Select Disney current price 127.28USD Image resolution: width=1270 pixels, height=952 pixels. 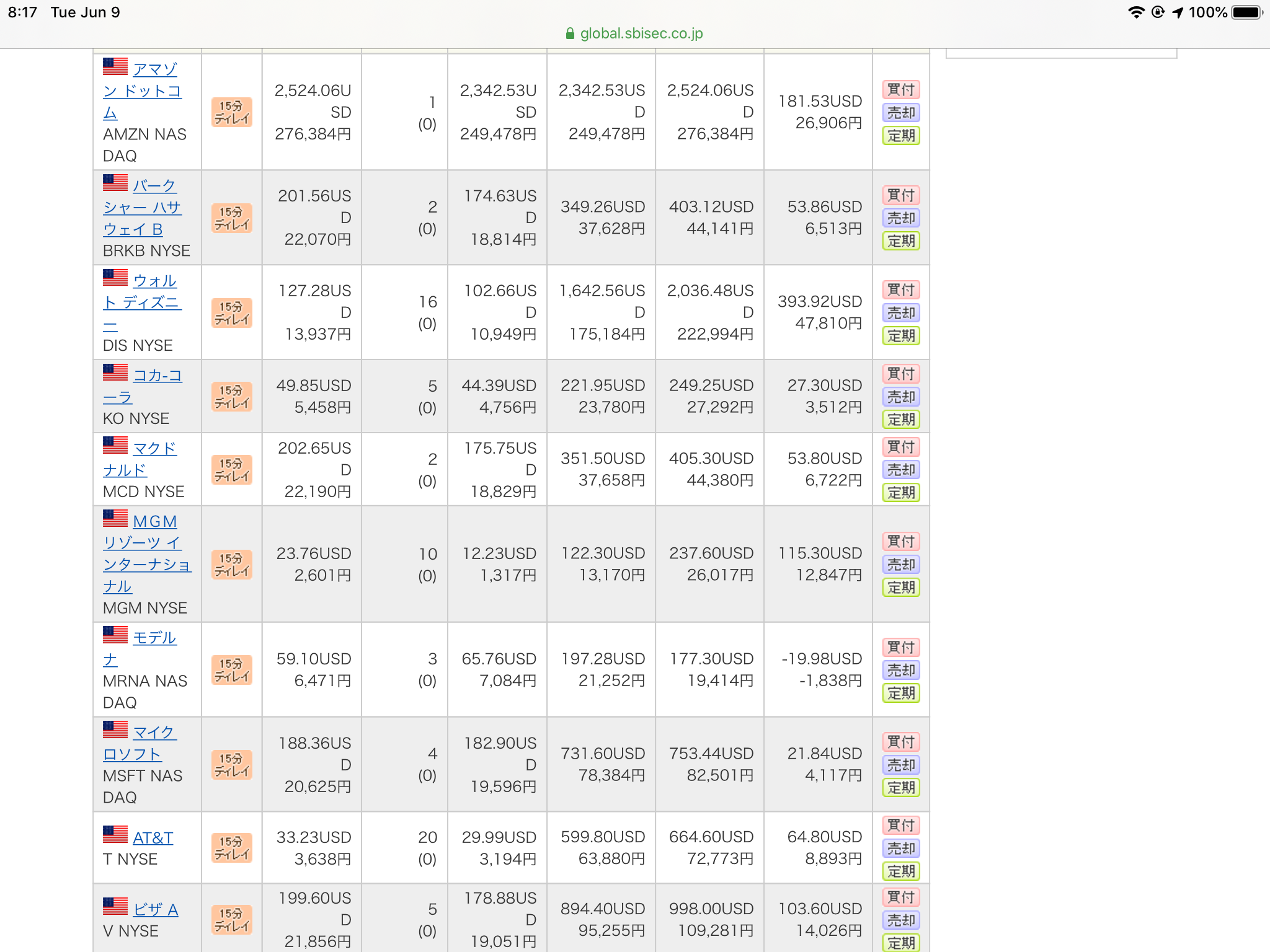point(315,301)
